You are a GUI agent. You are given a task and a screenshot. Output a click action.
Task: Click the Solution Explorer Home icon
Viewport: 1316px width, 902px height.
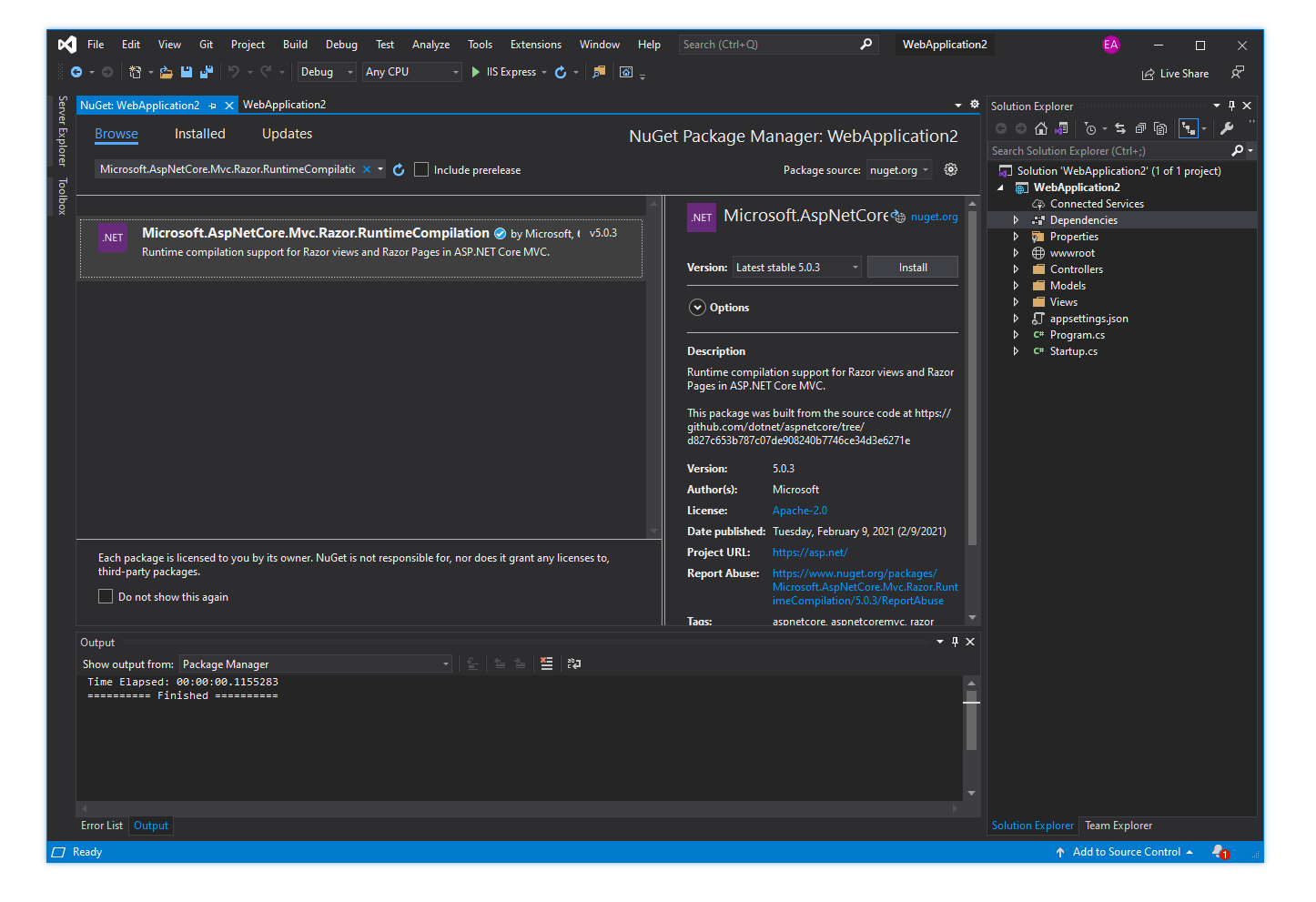pos(1041,128)
